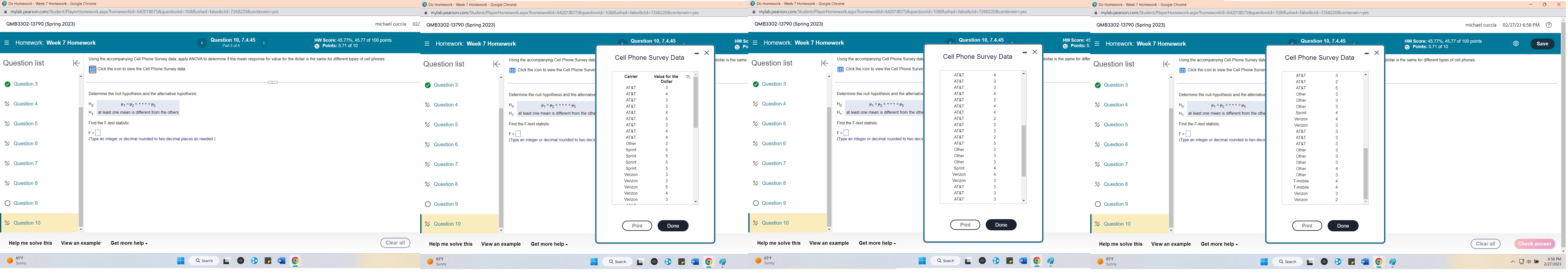Minimize survey data popup in rightmost window

tap(1367, 54)
